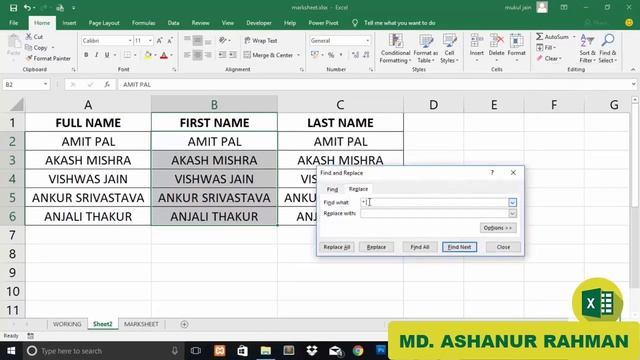Image resolution: width=640 pixels, height=360 pixels.
Task: Click the Format cells icon
Action: tap(516, 41)
